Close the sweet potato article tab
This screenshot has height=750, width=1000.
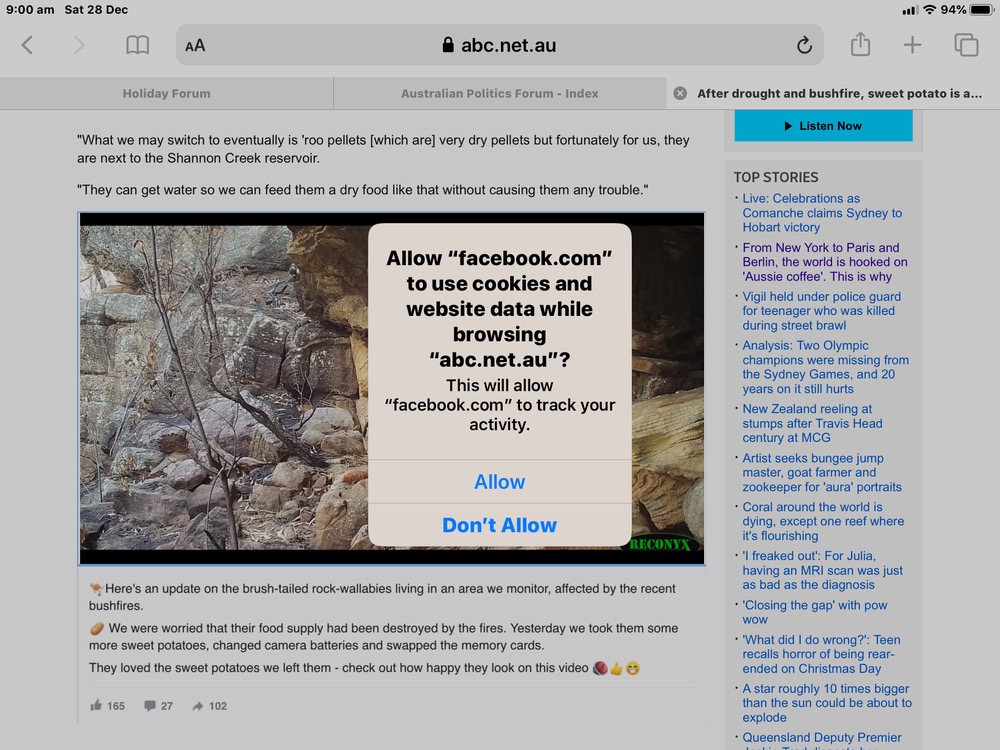point(680,93)
